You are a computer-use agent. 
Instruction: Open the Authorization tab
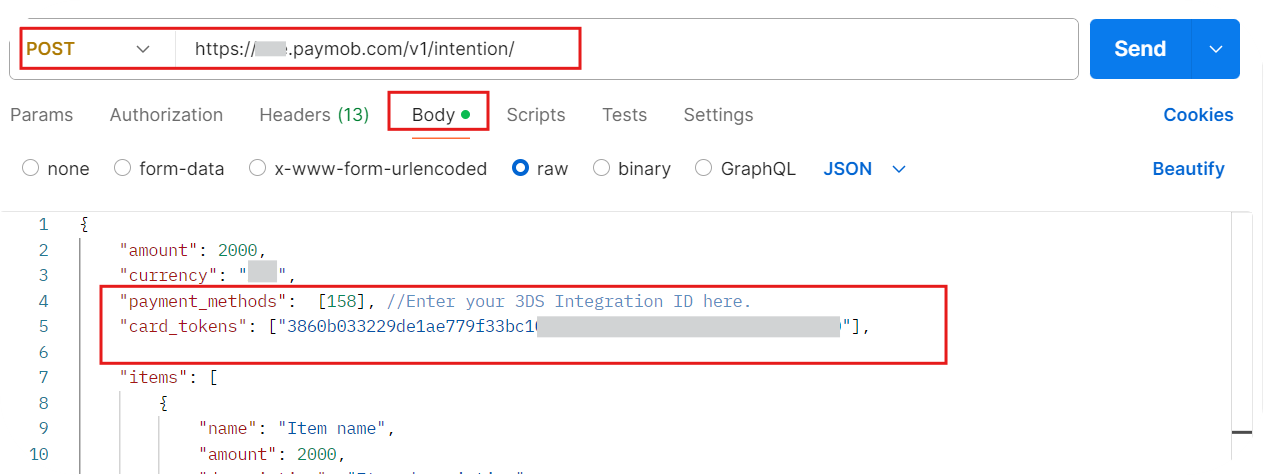tap(166, 115)
